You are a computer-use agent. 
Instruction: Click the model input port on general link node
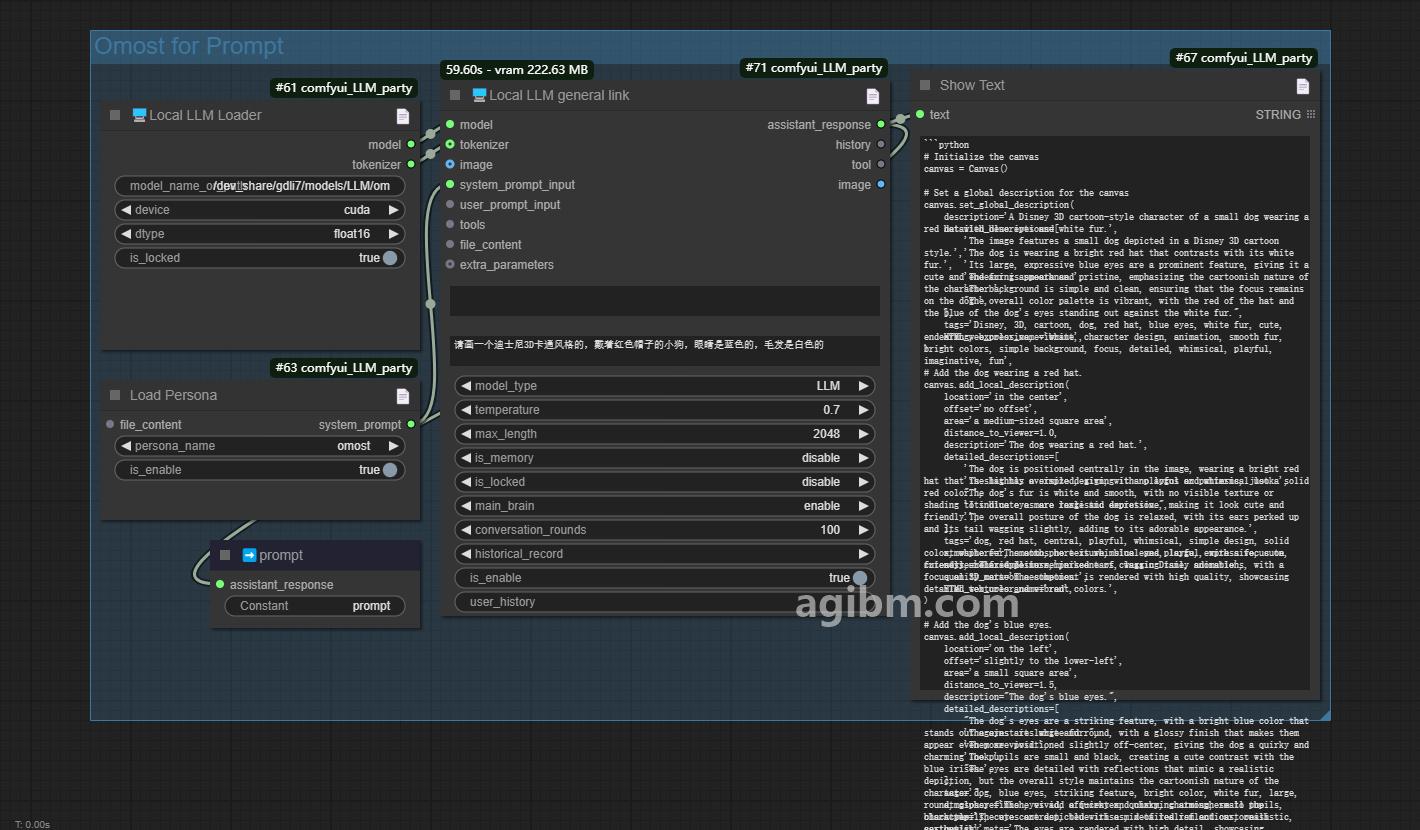450,125
